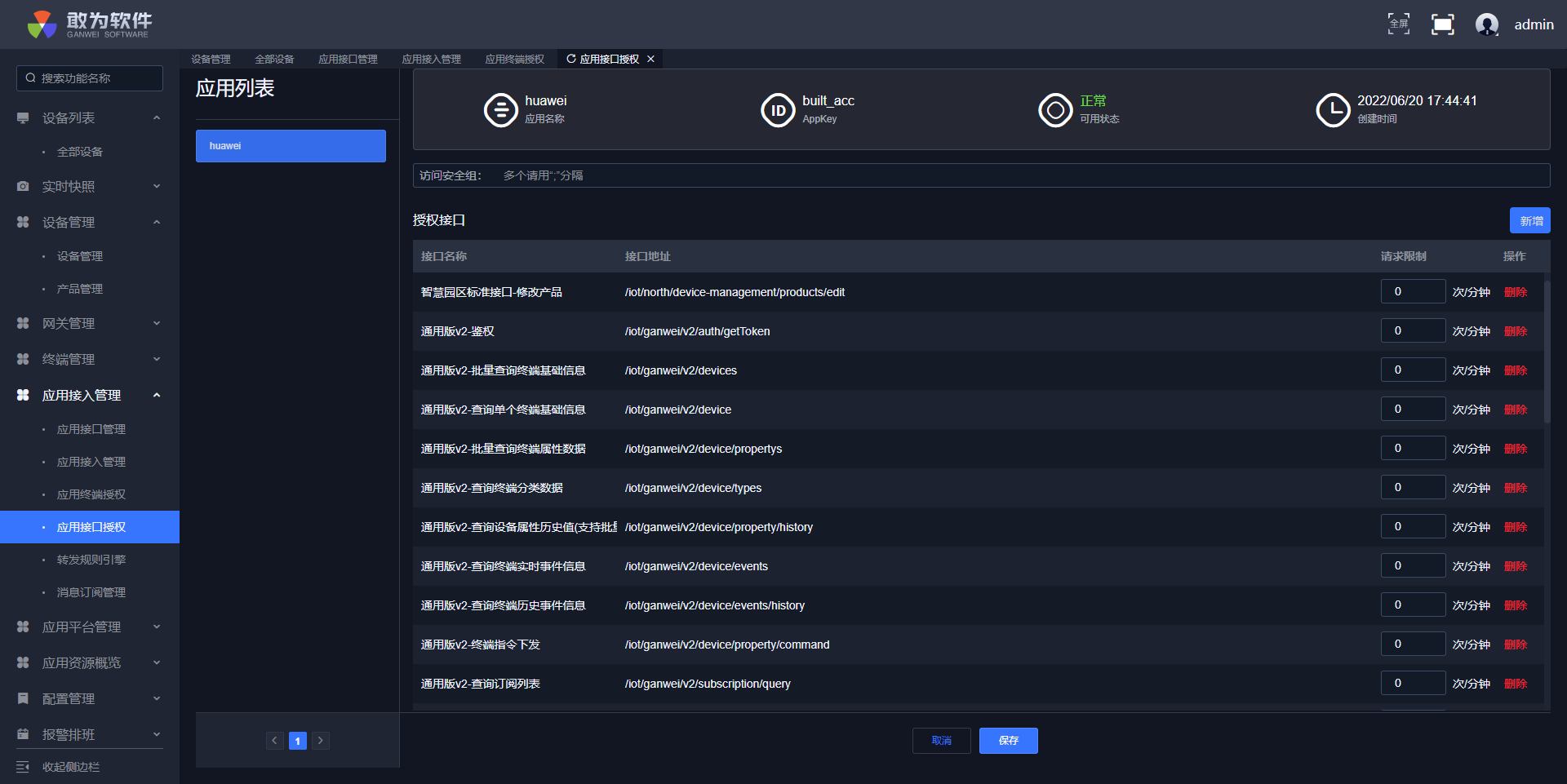Screen dimensions: 1567x784
Task: Expand the 网关管理 sidebar section
Action: [x=90, y=324]
